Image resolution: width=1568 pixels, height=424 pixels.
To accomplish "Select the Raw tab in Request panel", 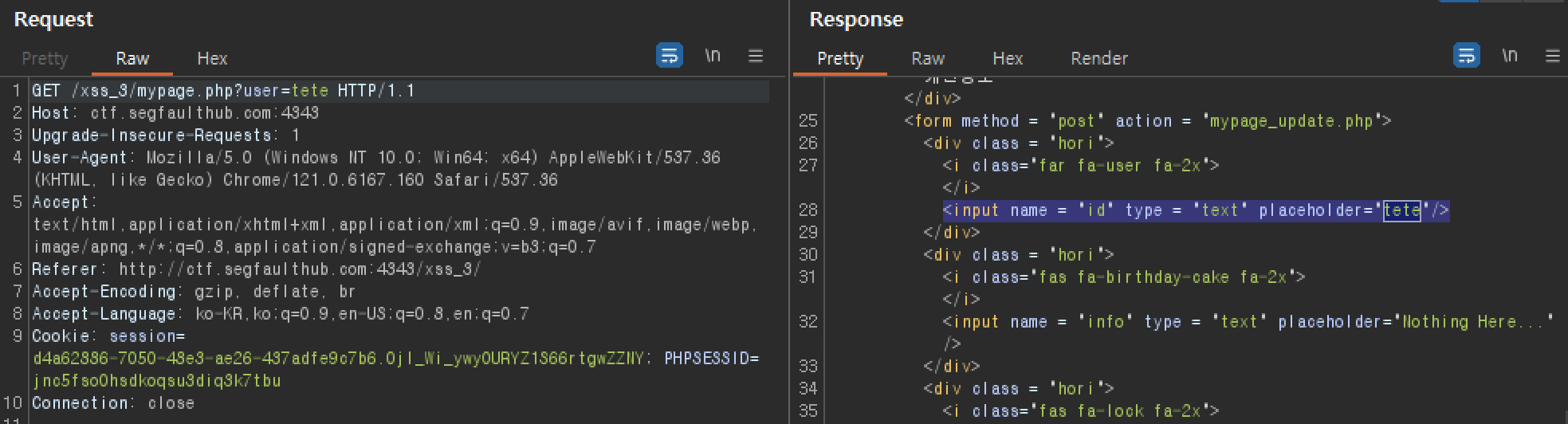I will pos(132,58).
